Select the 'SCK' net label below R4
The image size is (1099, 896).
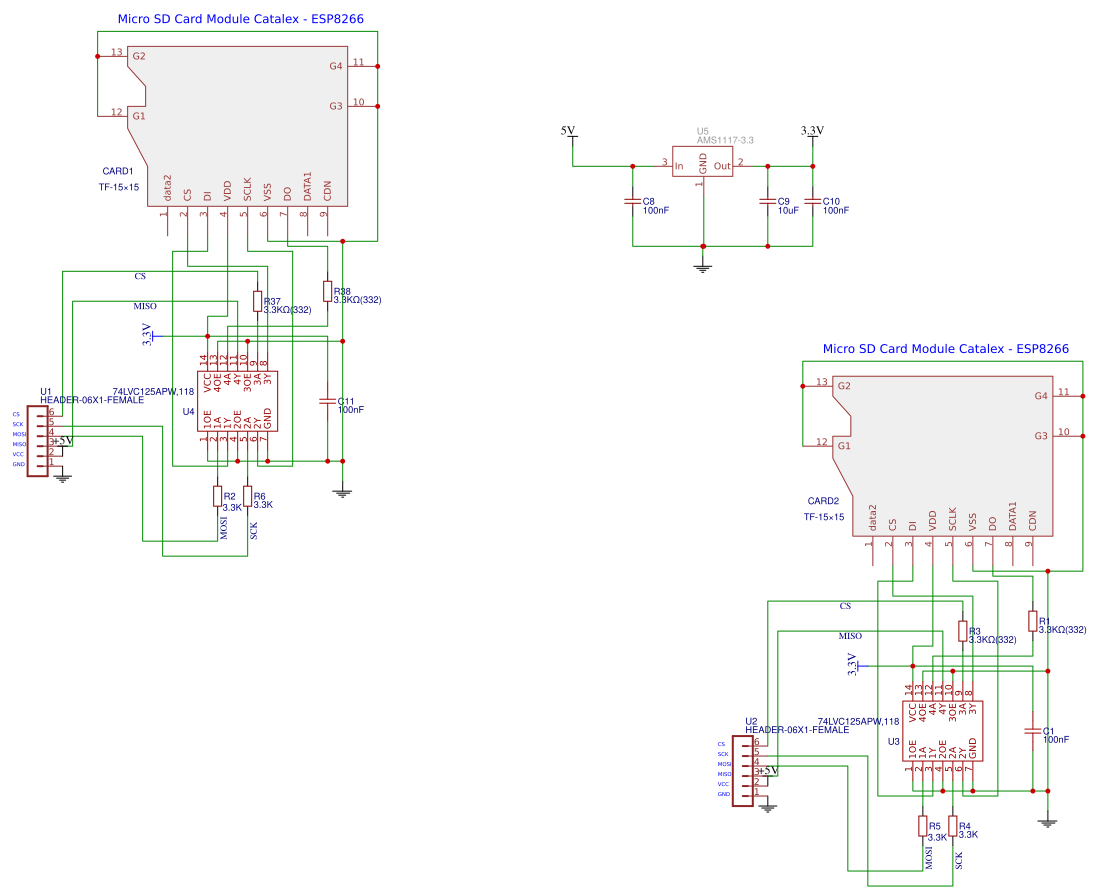(959, 861)
